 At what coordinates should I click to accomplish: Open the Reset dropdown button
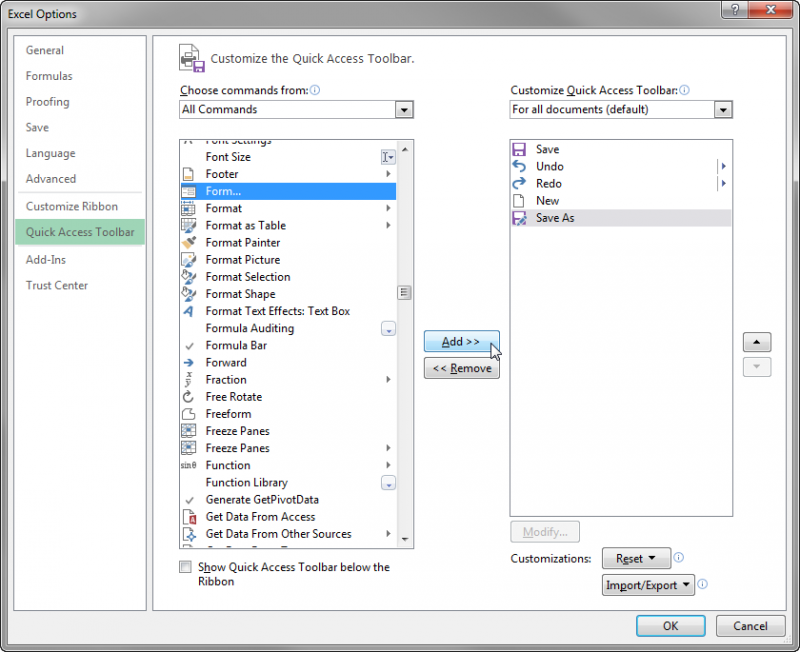636,558
